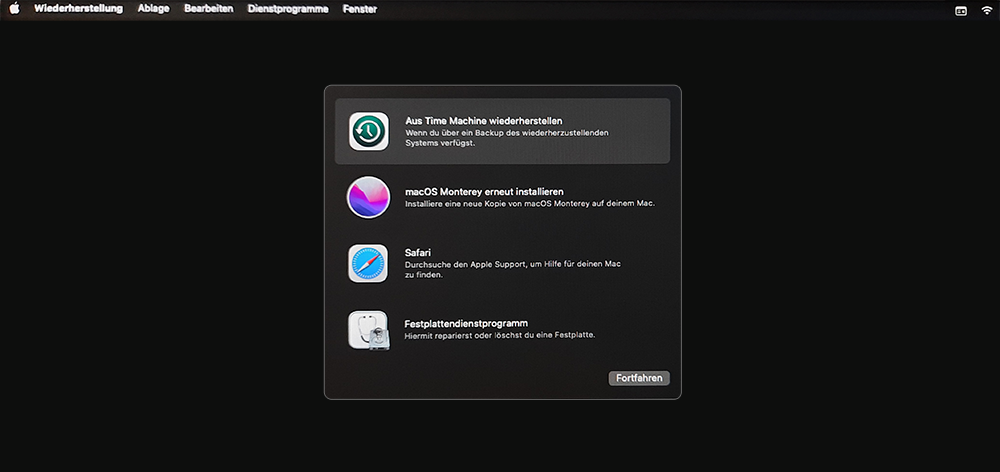
Task: Click the Time Machine icon
Action: coord(369,131)
